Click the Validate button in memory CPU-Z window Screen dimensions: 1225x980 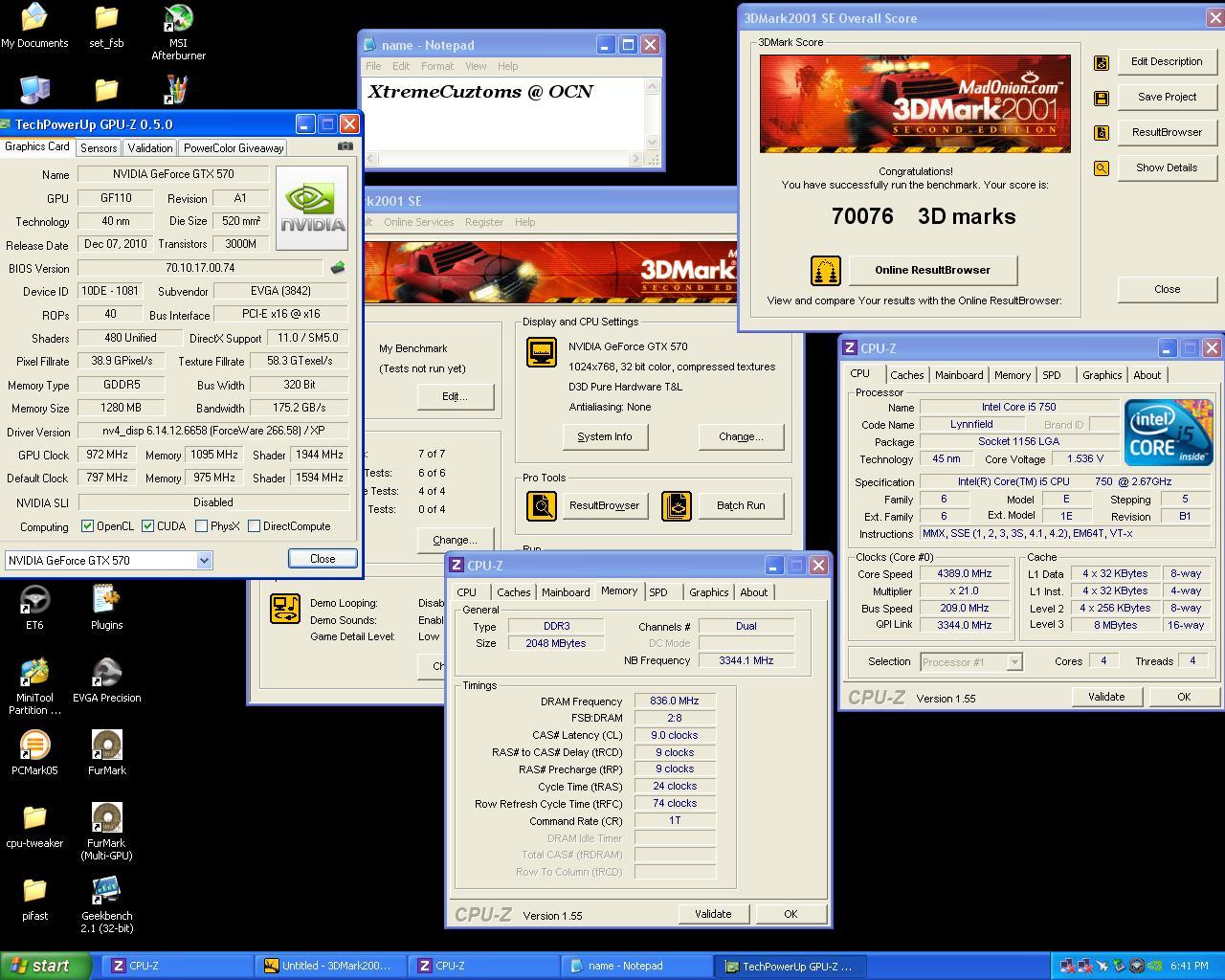pos(713,914)
